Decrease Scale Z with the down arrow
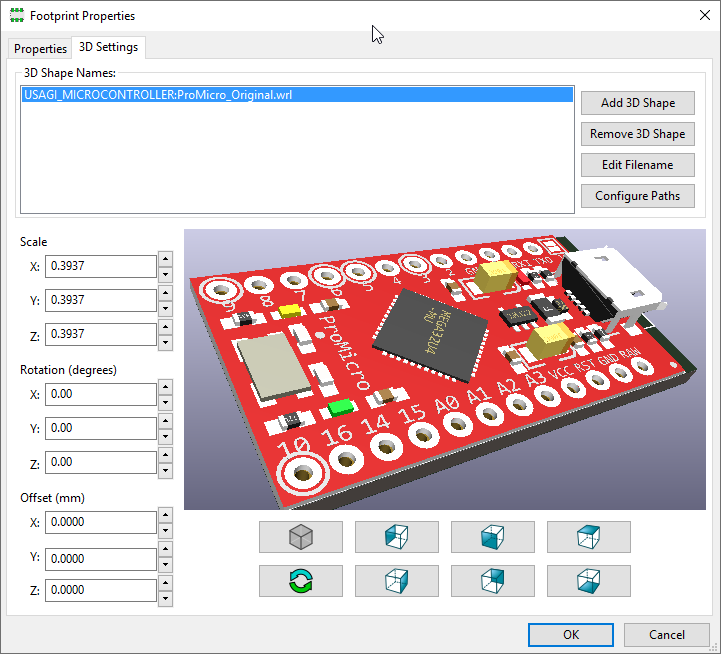Image resolution: width=721 pixels, height=654 pixels. (x=166, y=343)
